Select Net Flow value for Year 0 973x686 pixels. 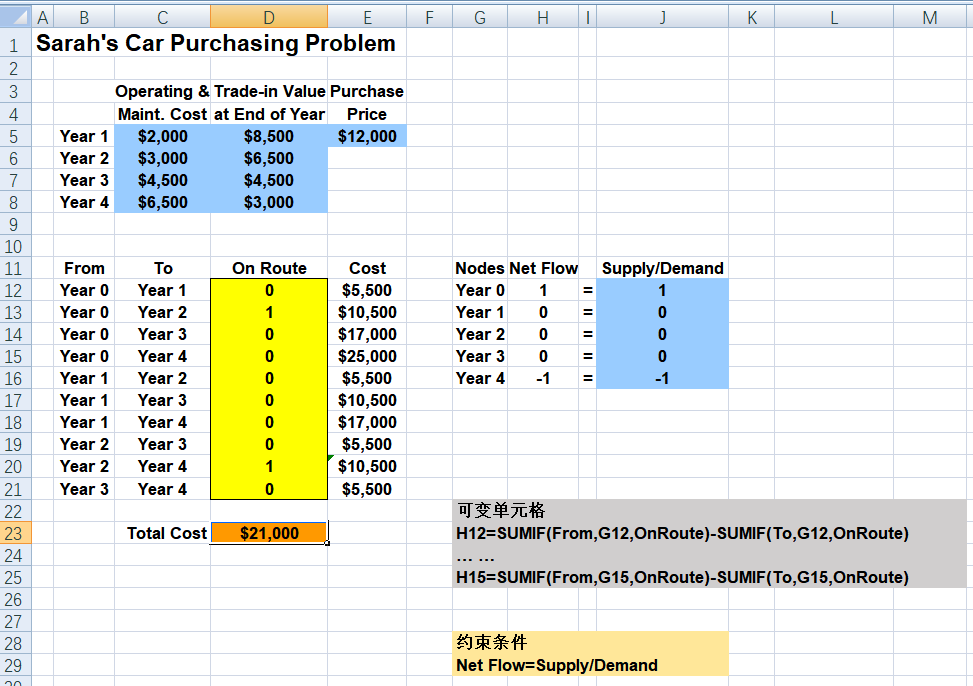[x=543, y=291]
